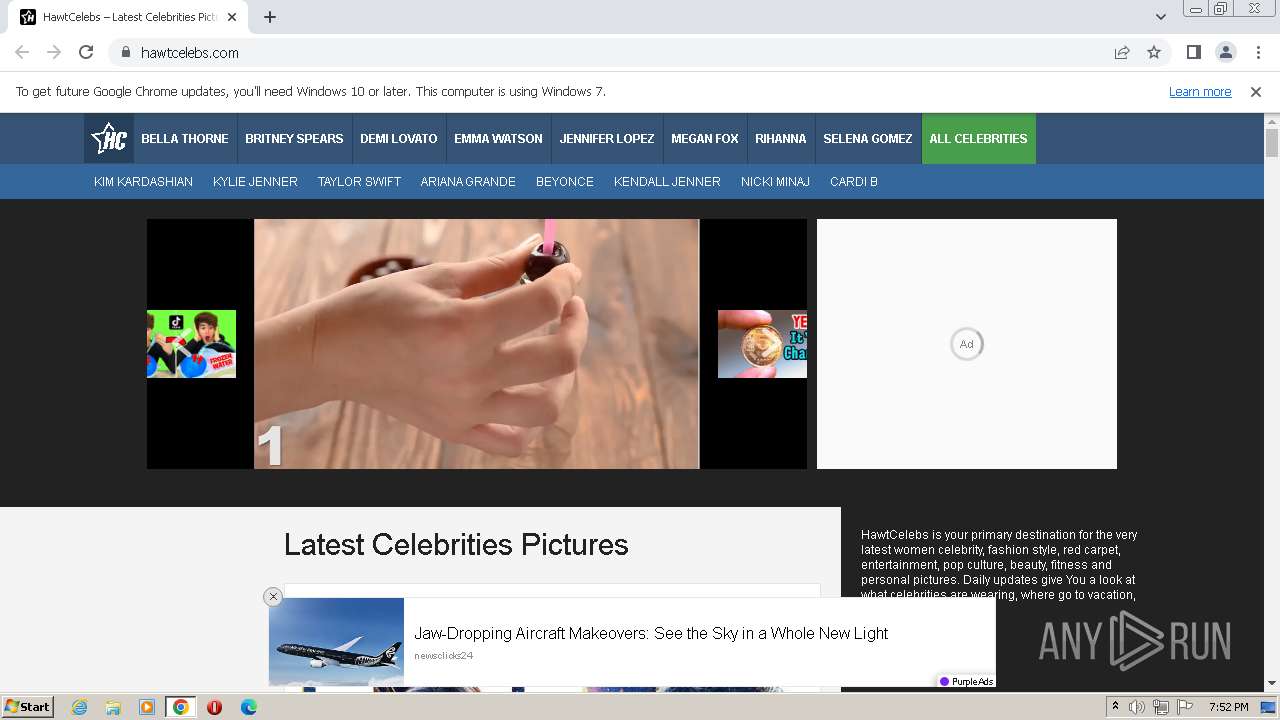Go to Kylie Jenner link
This screenshot has height=720, width=1280.
coord(255,182)
